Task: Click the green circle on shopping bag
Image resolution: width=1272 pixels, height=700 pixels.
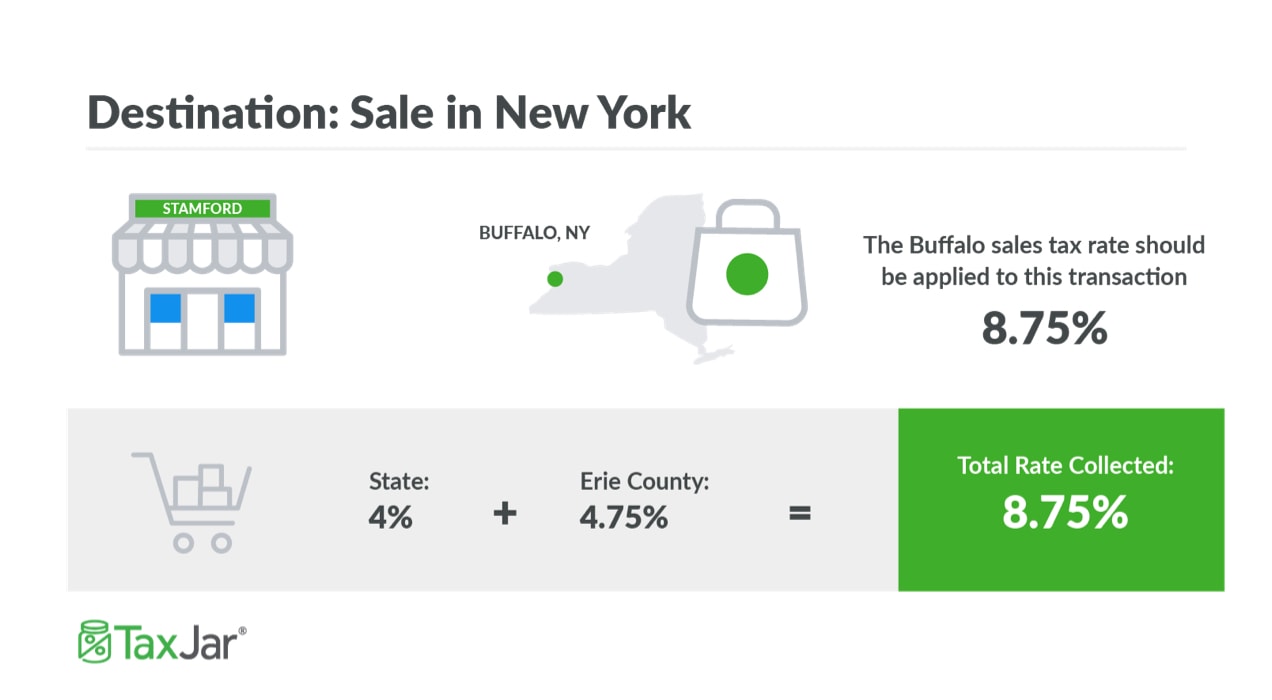Action: click(747, 274)
